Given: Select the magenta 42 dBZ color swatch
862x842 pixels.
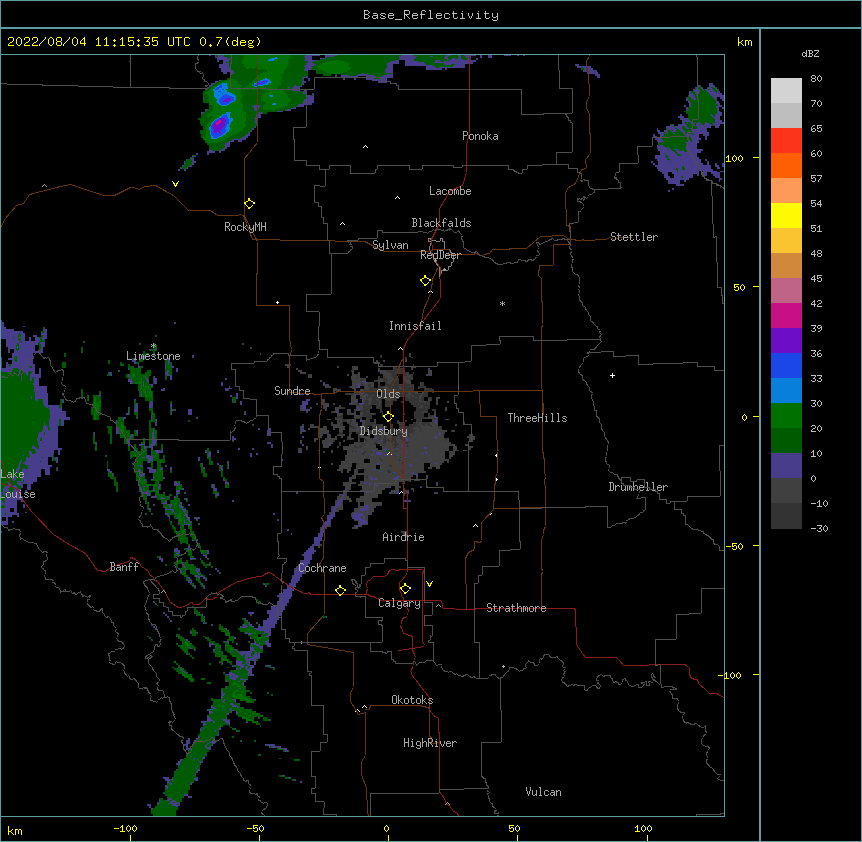Looking at the screenshot, I should (x=786, y=315).
